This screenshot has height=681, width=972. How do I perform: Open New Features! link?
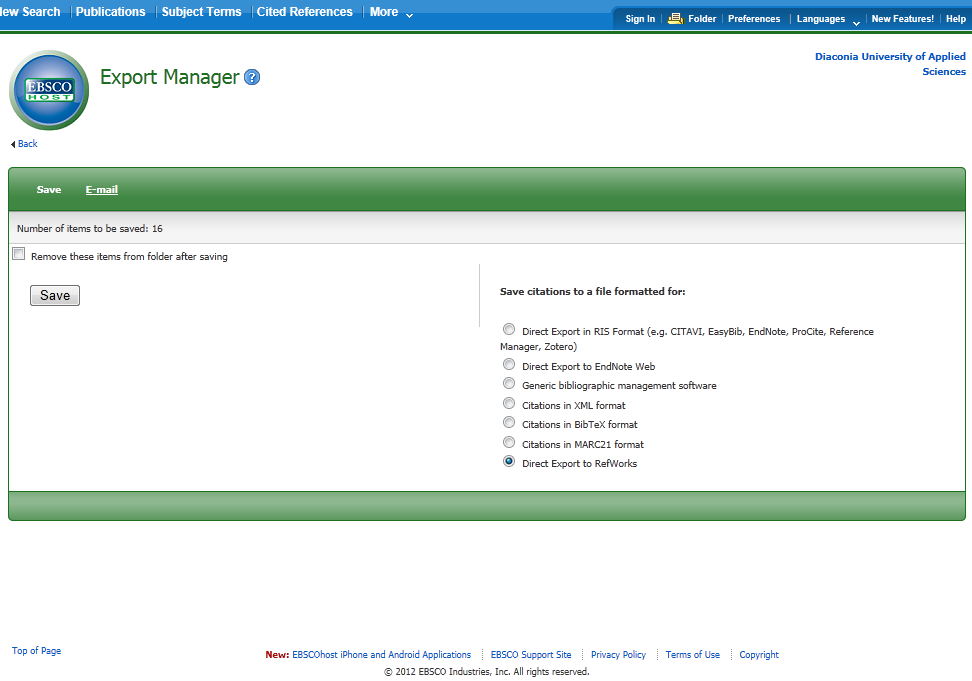tap(903, 19)
